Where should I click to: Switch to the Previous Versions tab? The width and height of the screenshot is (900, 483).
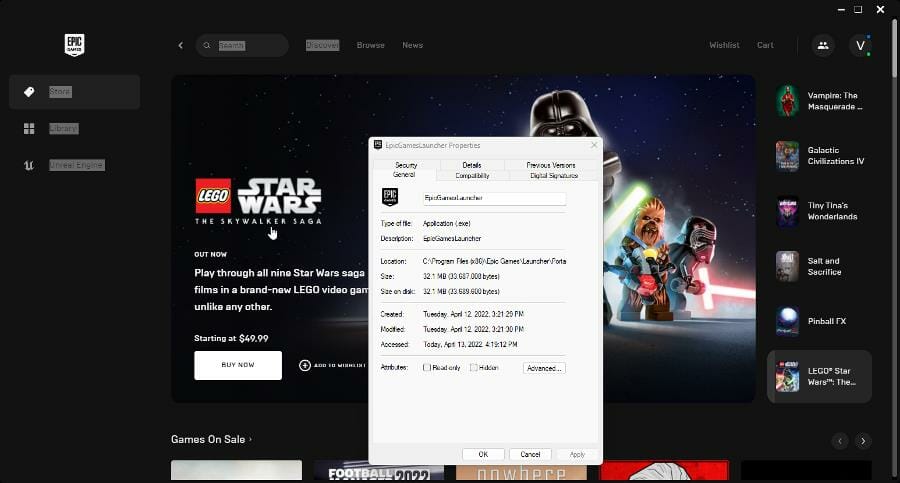coord(551,165)
